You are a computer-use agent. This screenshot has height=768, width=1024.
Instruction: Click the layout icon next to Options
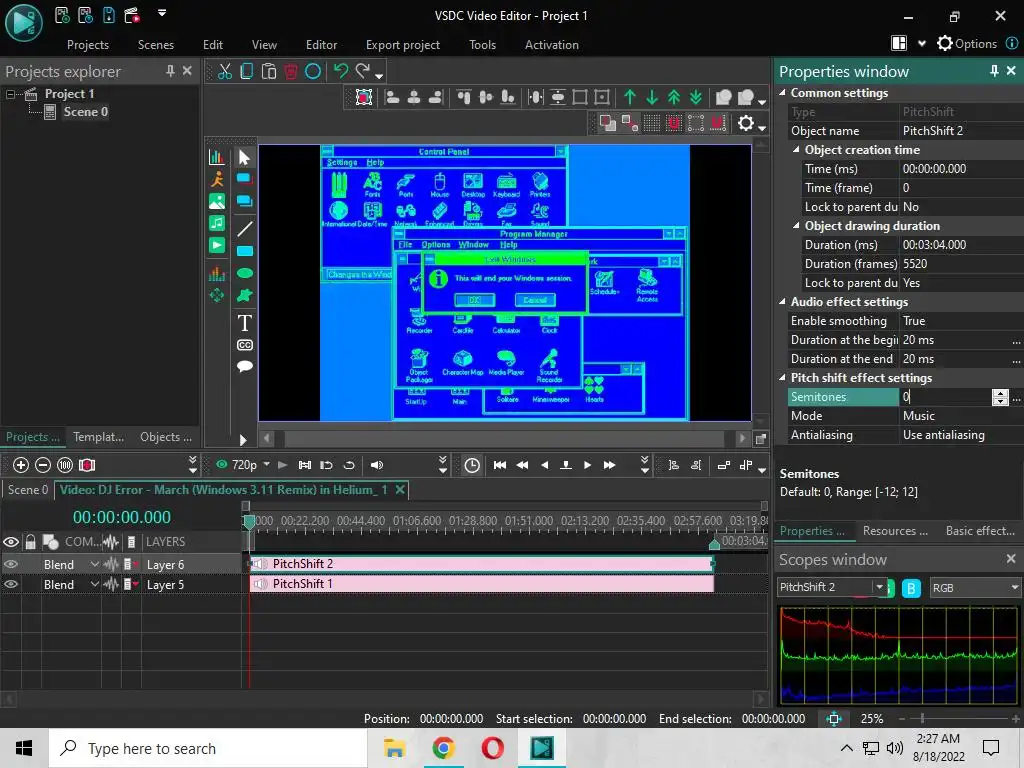[899, 43]
